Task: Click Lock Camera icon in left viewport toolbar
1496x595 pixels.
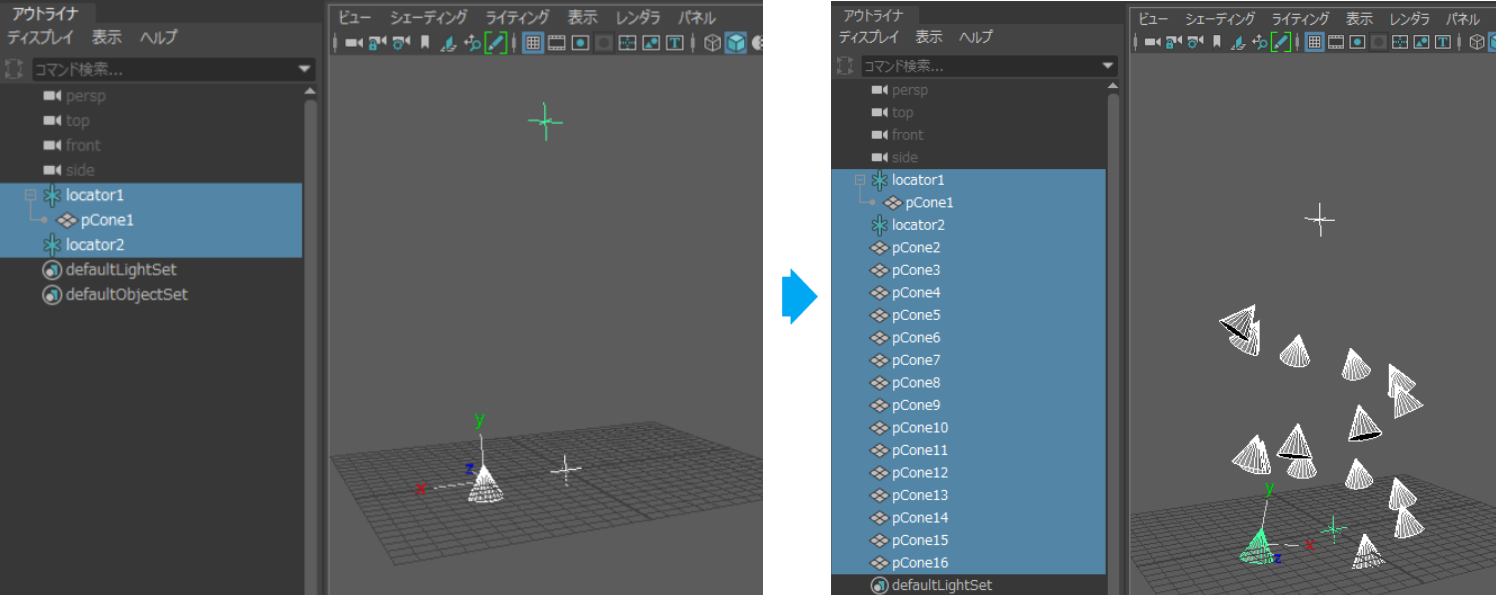Action: coord(377,43)
